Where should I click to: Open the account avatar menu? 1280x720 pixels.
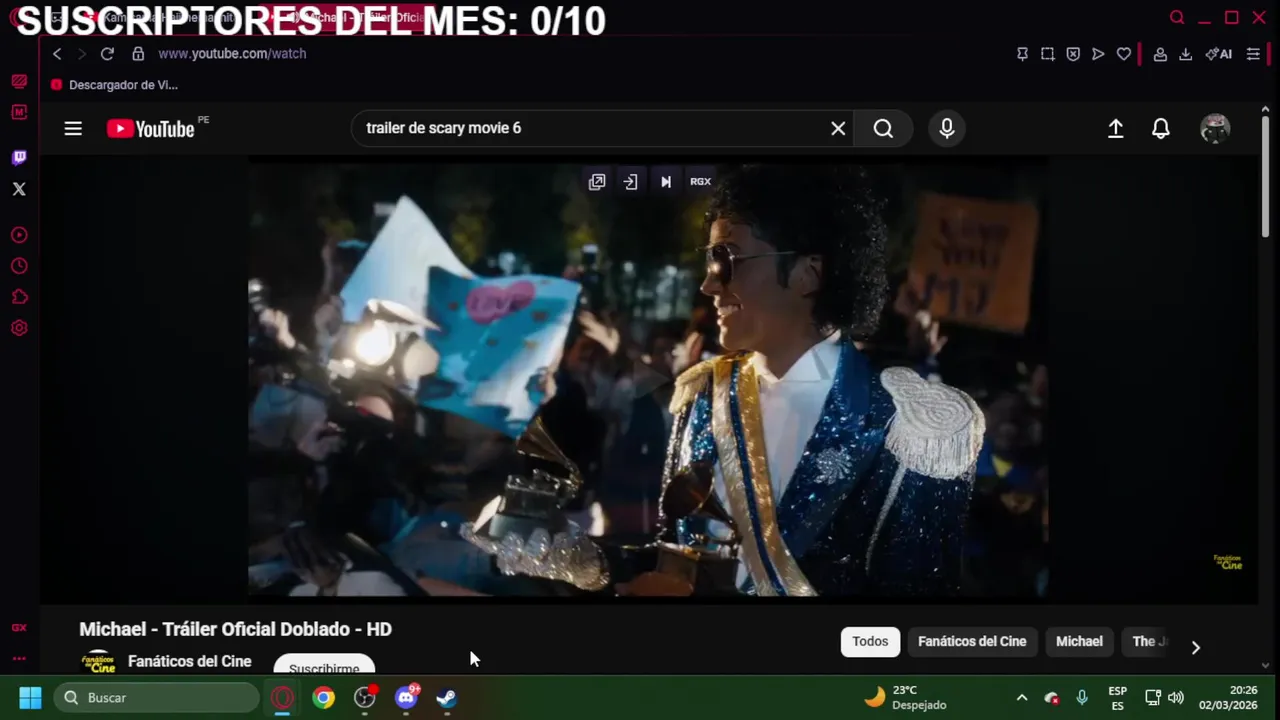[x=1215, y=128]
